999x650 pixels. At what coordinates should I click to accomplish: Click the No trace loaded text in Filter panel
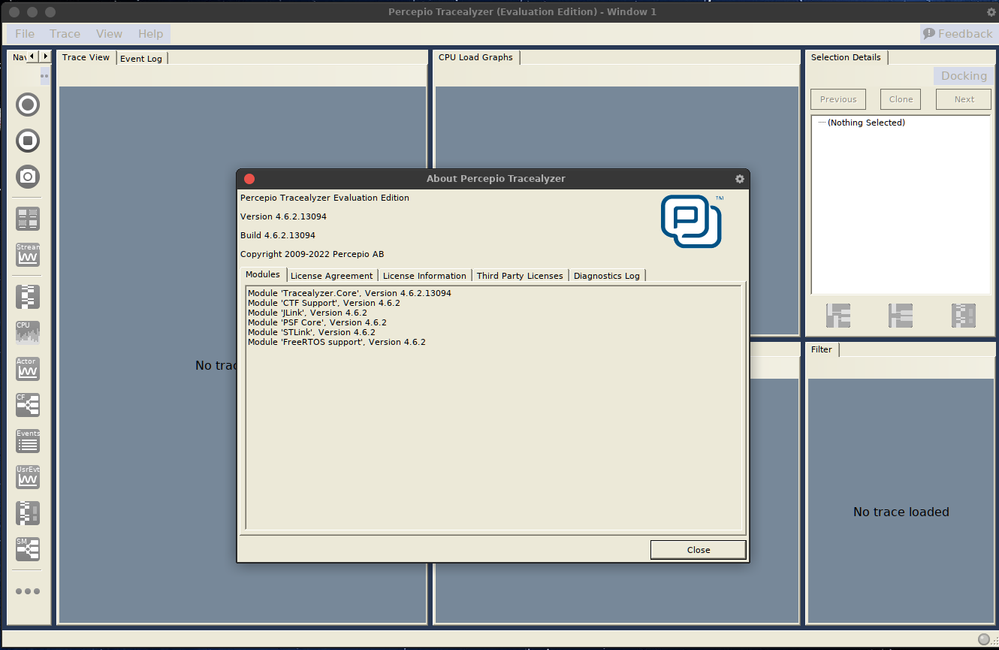901,512
